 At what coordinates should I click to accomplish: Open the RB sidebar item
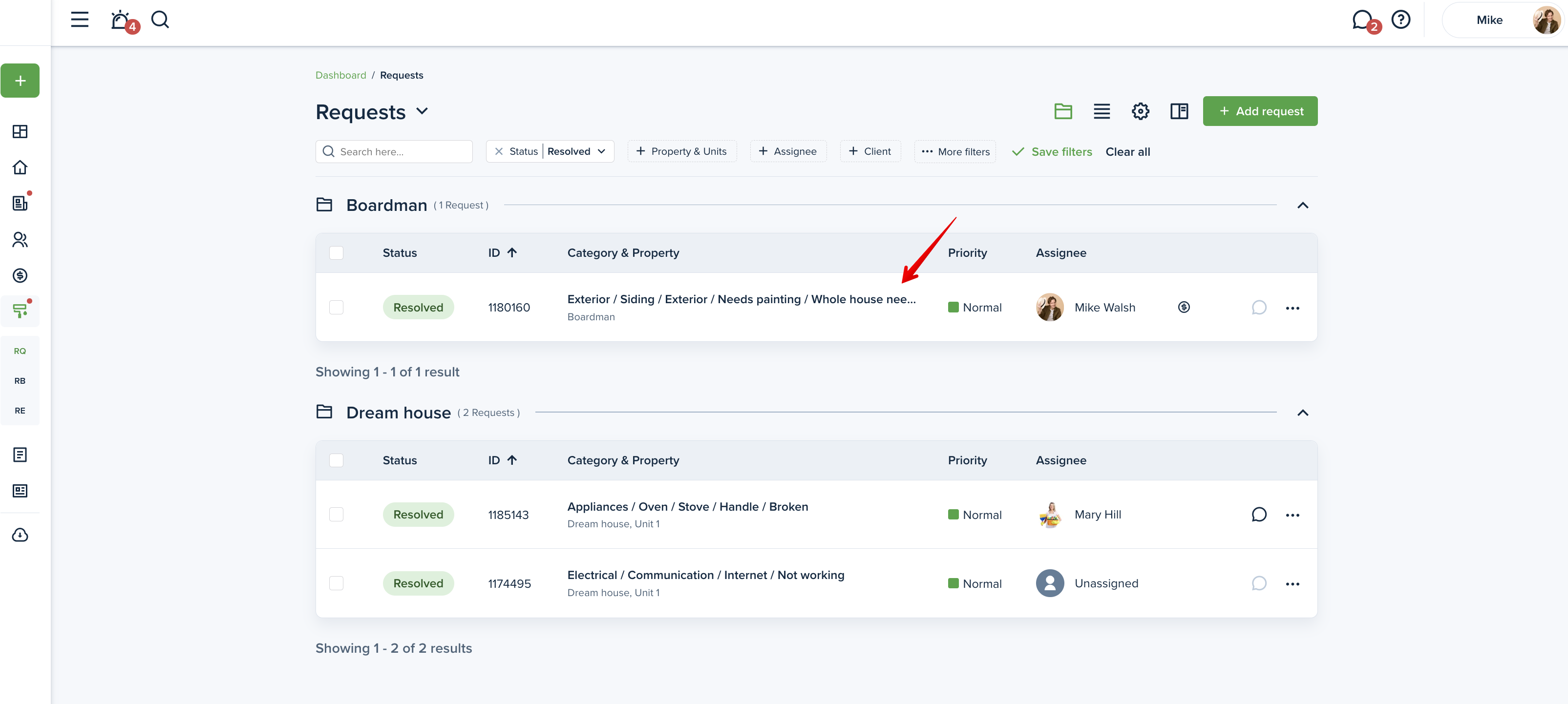pos(20,381)
